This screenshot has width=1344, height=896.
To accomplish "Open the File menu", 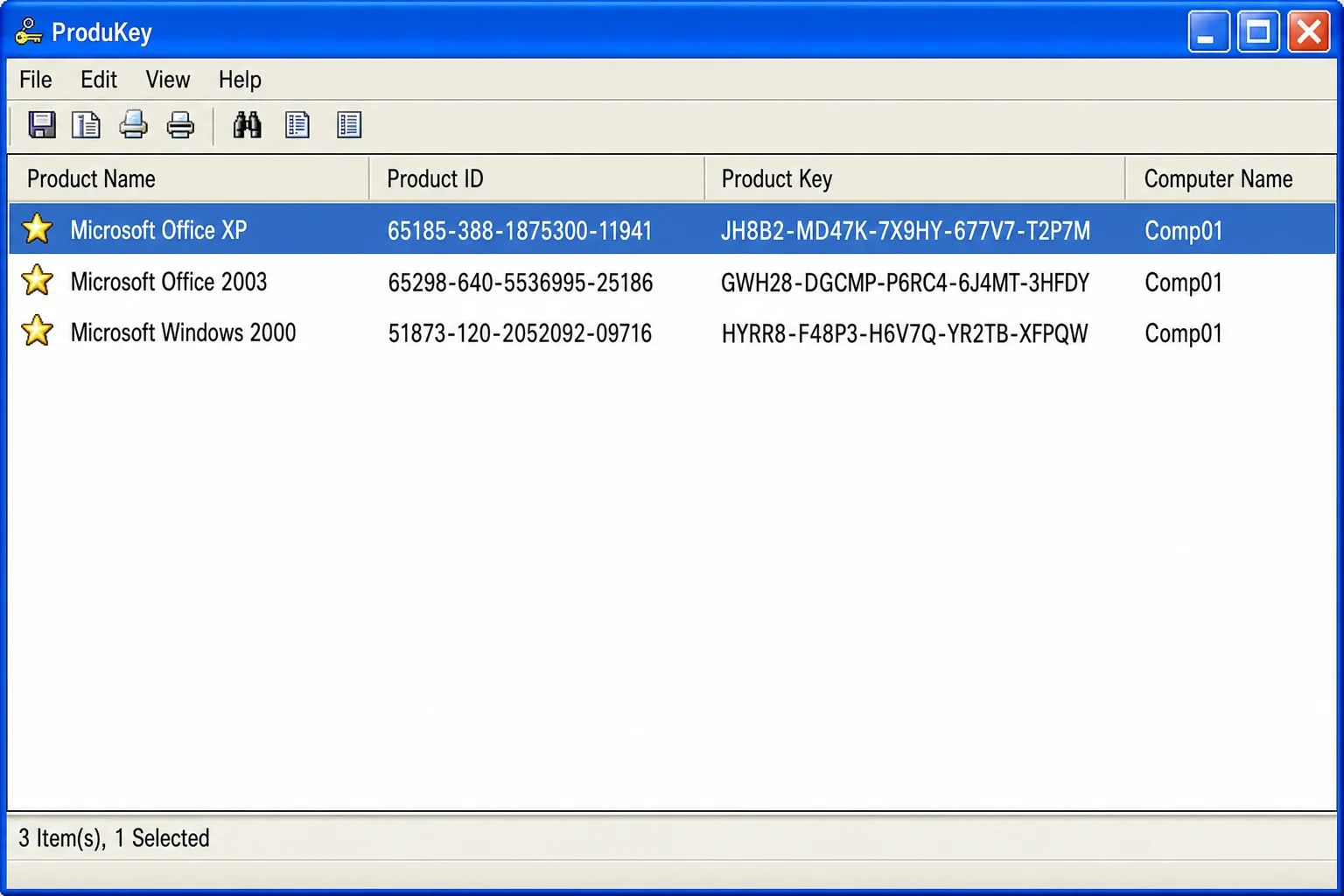I will pyautogui.click(x=36, y=80).
